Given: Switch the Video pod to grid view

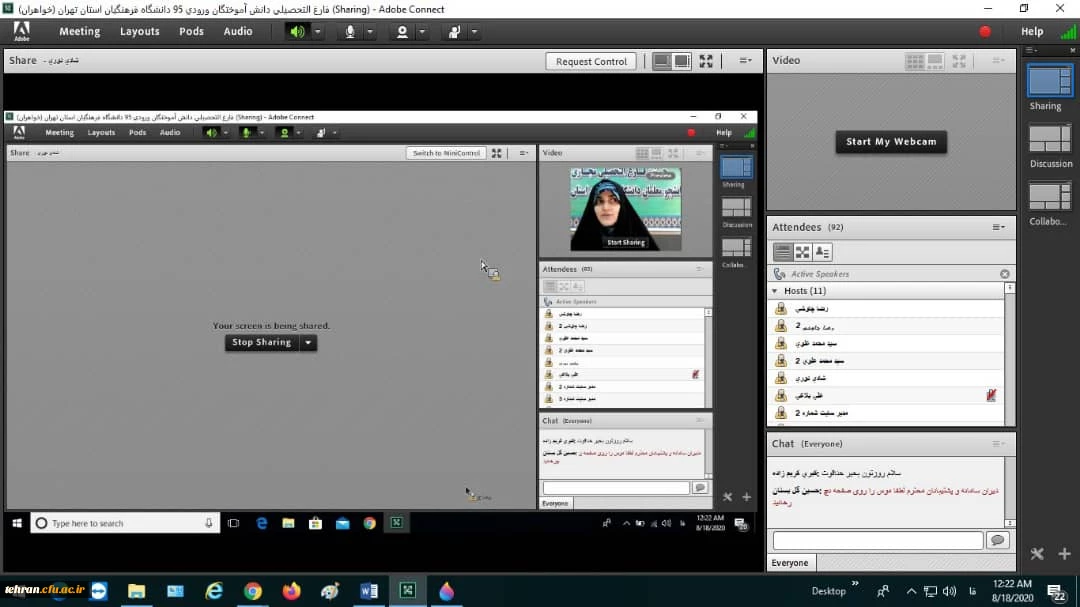Looking at the screenshot, I should (914, 61).
